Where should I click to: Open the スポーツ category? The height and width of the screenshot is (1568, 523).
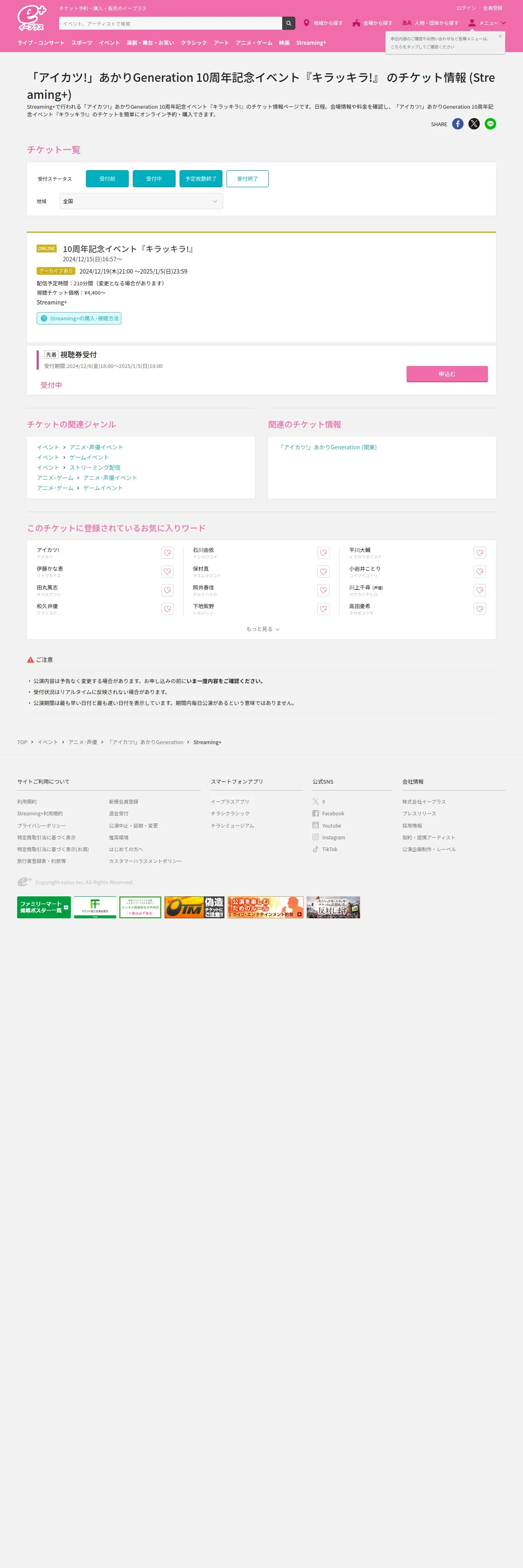point(81,43)
